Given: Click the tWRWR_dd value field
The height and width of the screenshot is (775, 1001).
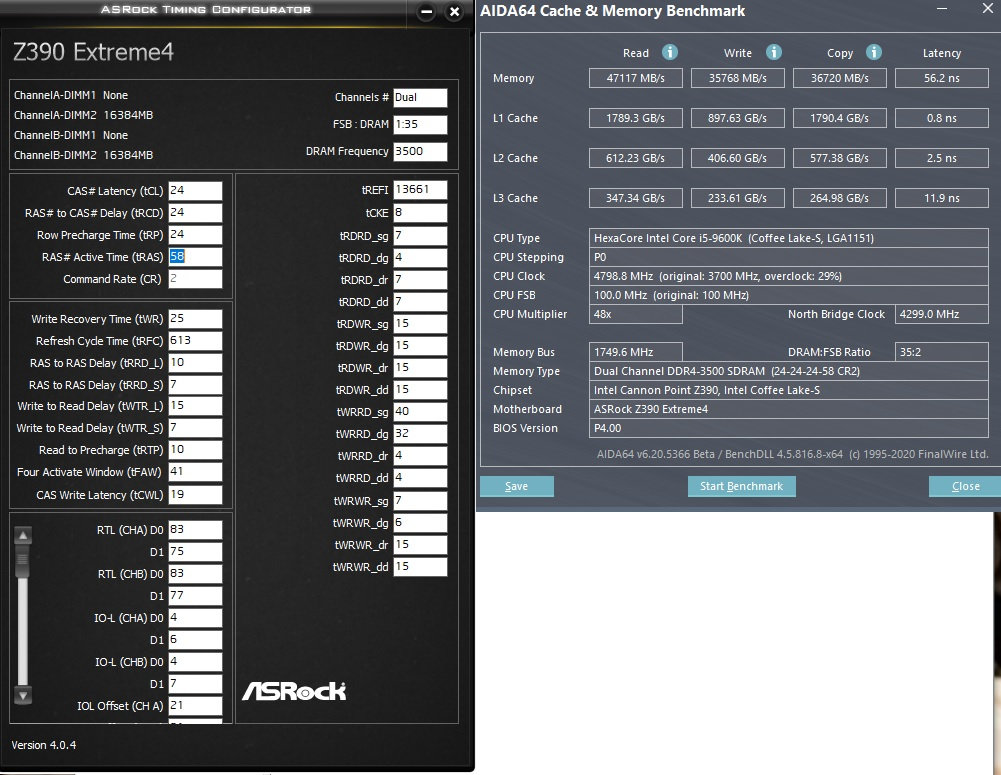Looking at the screenshot, I should point(420,567).
